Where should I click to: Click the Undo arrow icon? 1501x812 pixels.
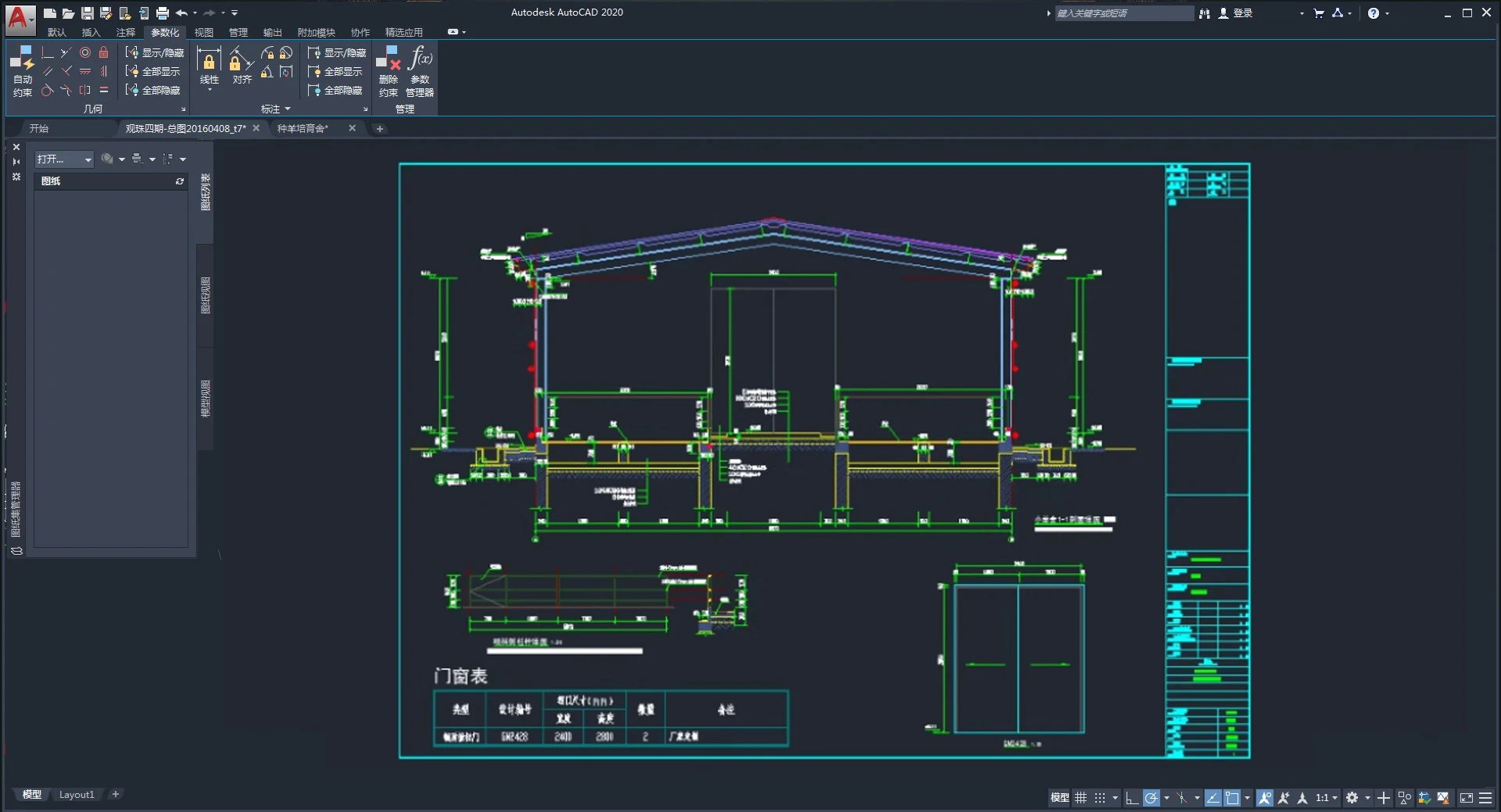(x=181, y=13)
